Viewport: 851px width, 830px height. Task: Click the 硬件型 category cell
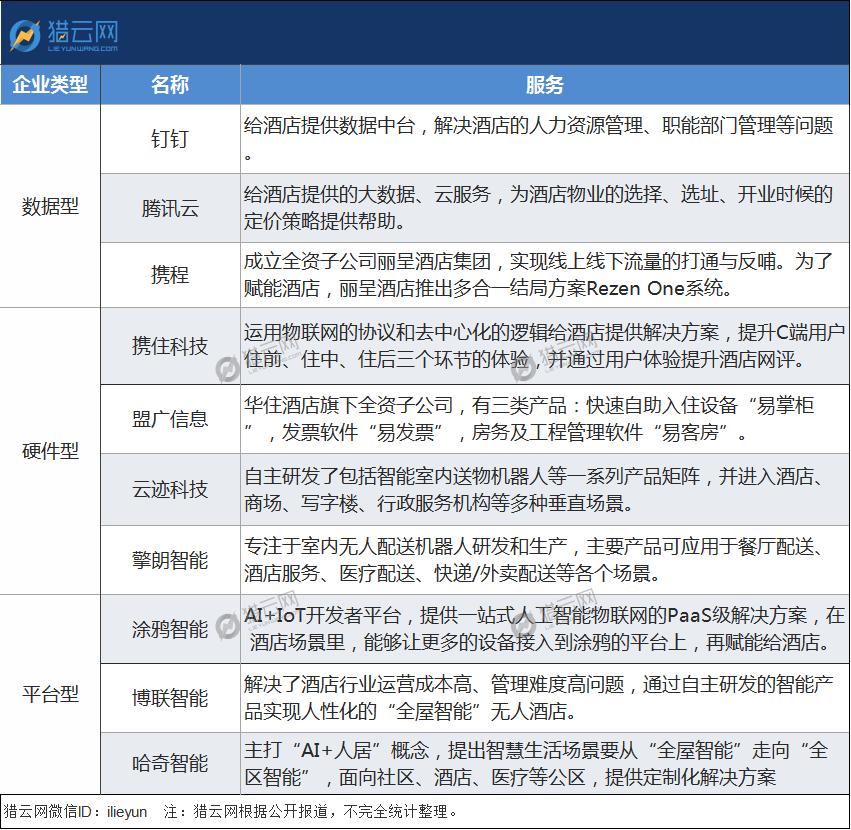click(50, 451)
